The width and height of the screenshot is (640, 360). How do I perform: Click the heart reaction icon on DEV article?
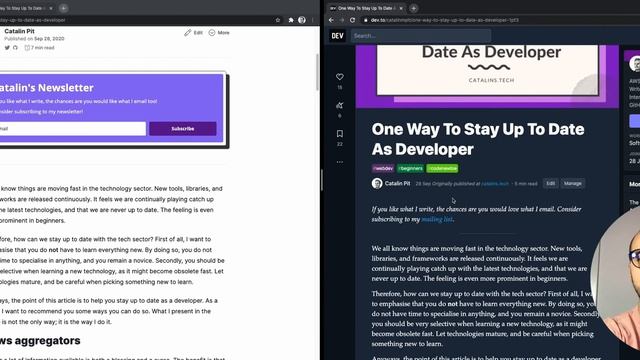click(340, 77)
